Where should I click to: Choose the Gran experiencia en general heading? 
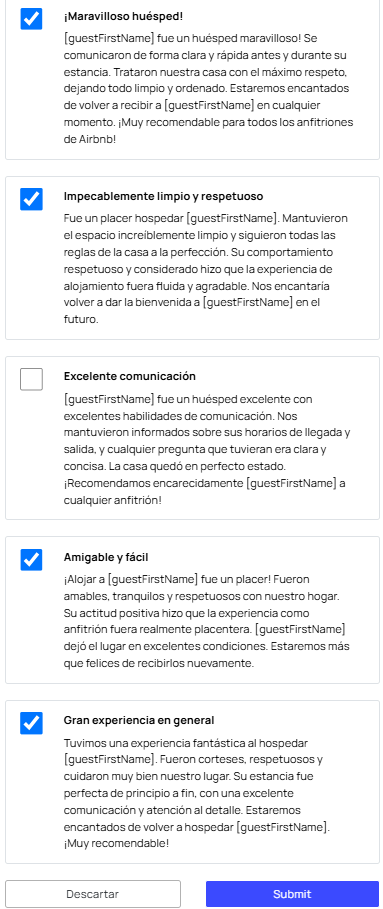pyautogui.click(x=139, y=721)
